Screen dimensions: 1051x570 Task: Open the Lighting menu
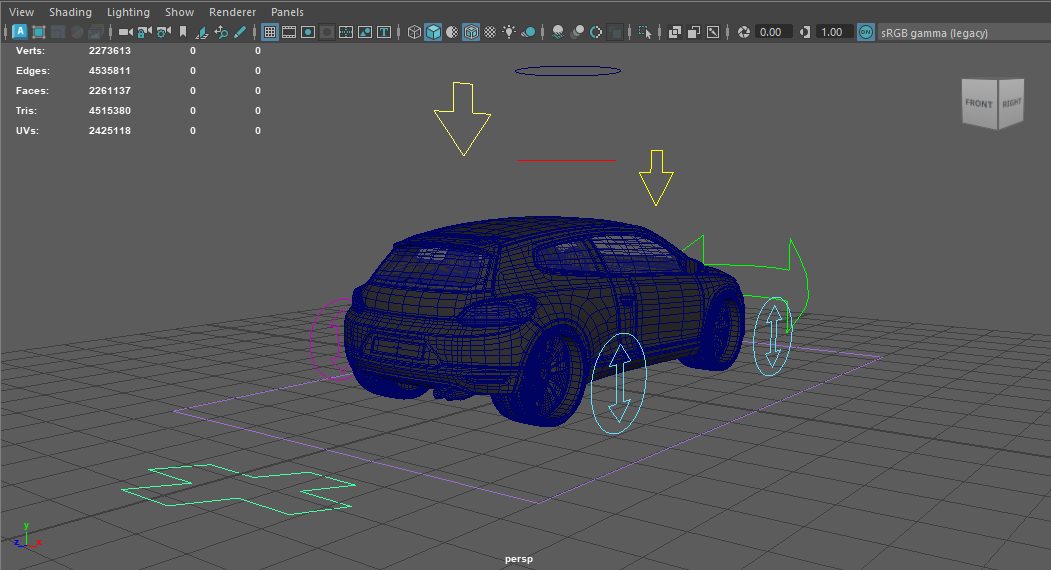128,12
